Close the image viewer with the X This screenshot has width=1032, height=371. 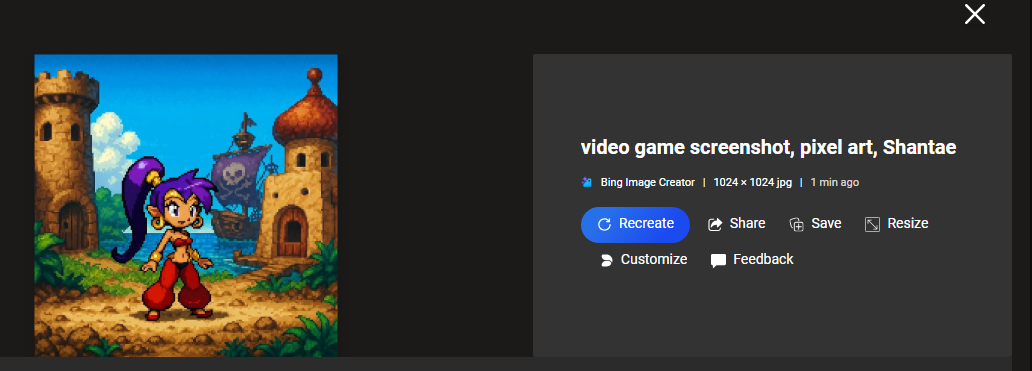tap(975, 14)
